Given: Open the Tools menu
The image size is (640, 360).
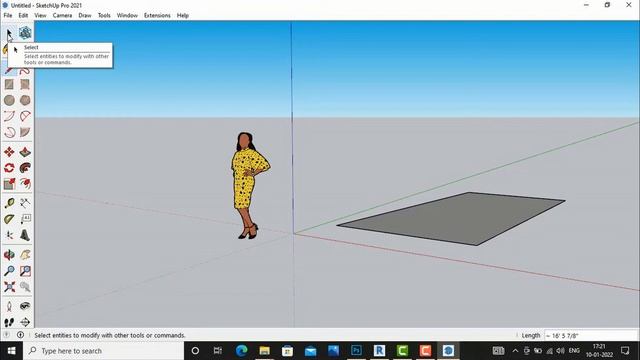Looking at the screenshot, I should [104, 16].
